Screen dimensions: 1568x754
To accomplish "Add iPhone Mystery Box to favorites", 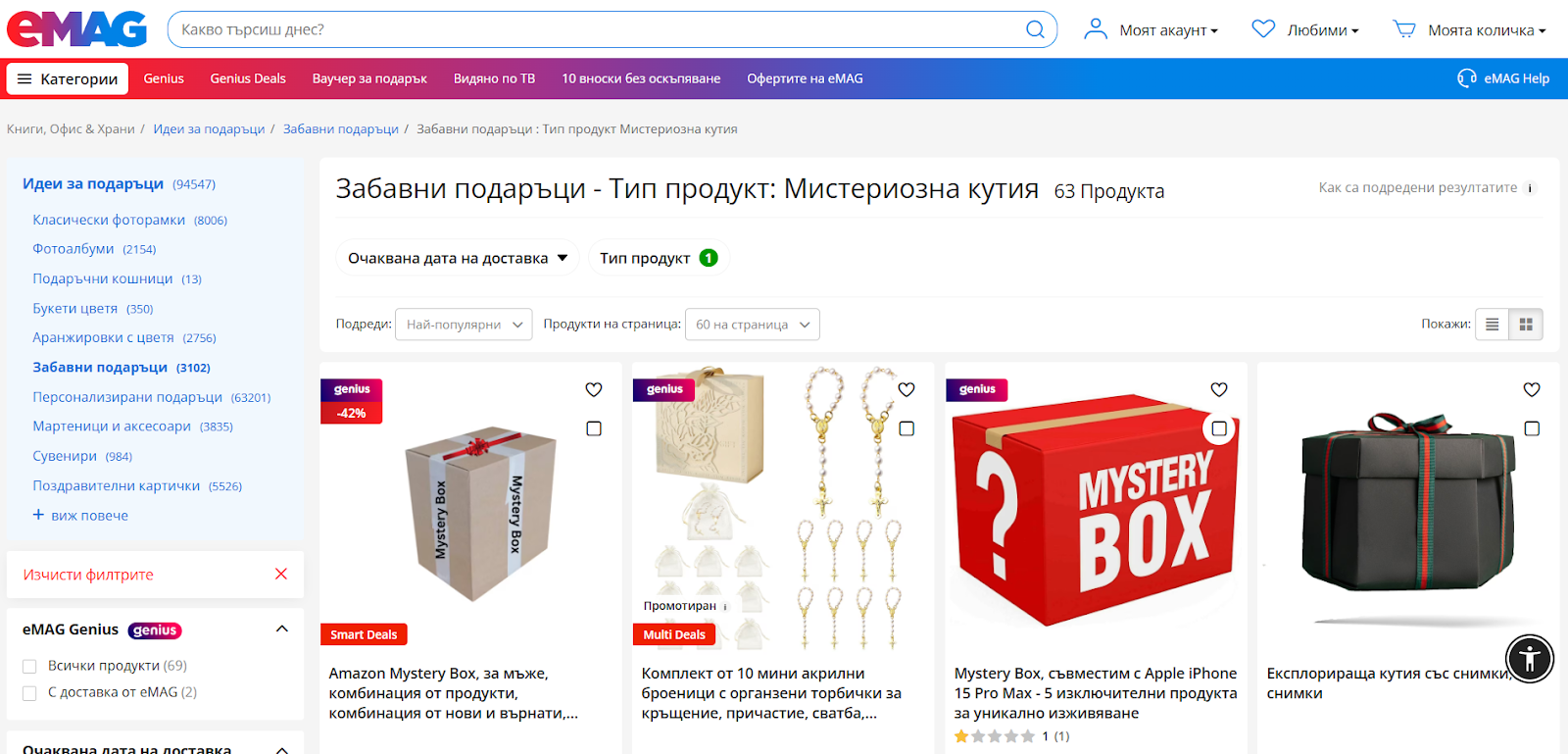I will tap(1219, 389).
